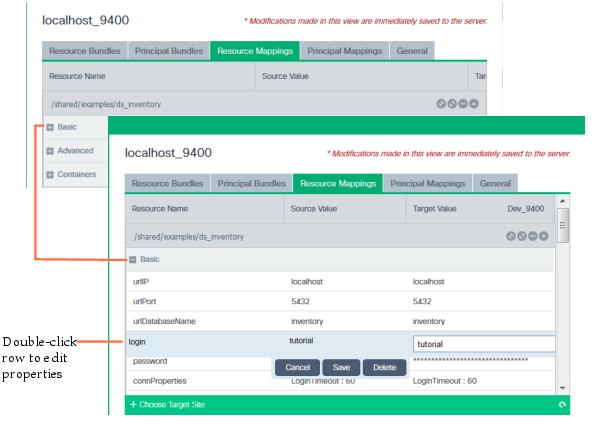Switch to the Principal Mappings tab in the back panel
Image resolution: width=601 pixels, height=438 pixels.
click(345, 51)
